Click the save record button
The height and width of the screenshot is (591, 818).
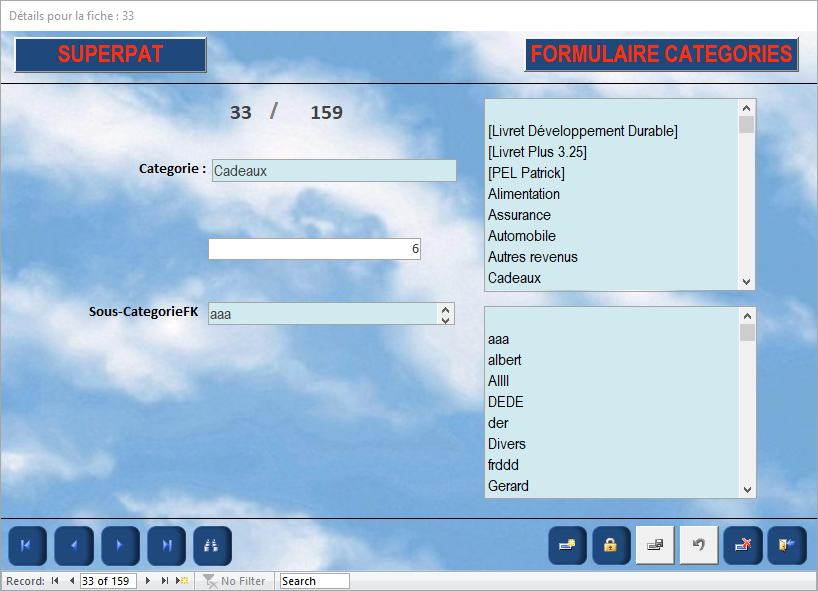[x=655, y=545]
